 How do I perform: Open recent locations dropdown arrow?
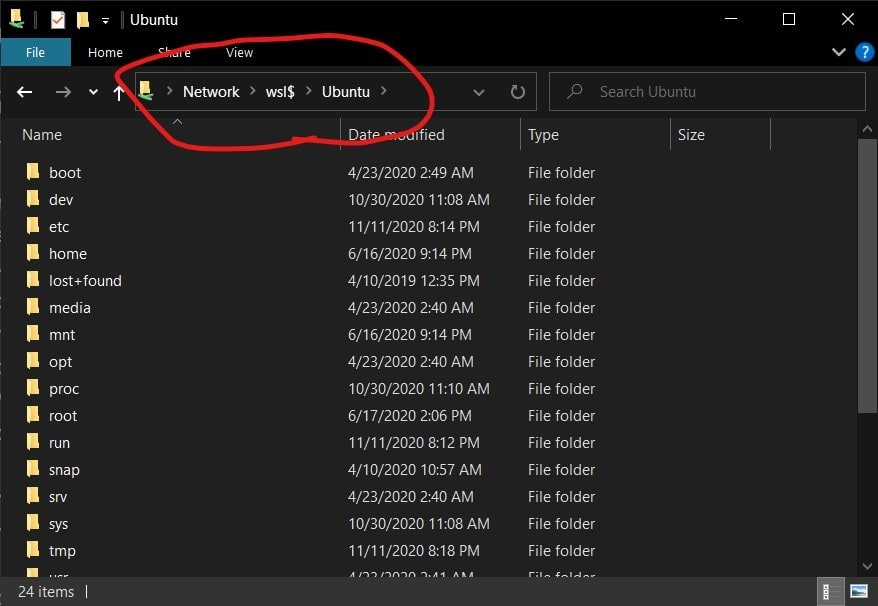[94, 92]
